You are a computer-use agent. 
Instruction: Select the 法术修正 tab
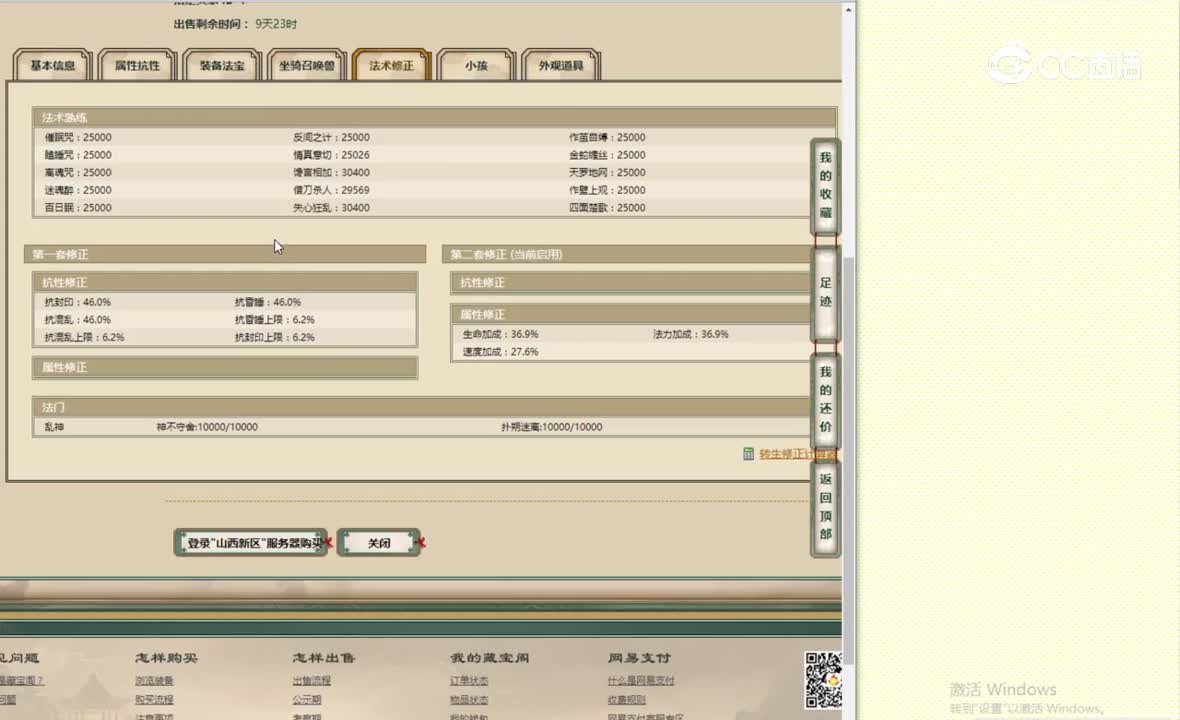click(x=391, y=65)
